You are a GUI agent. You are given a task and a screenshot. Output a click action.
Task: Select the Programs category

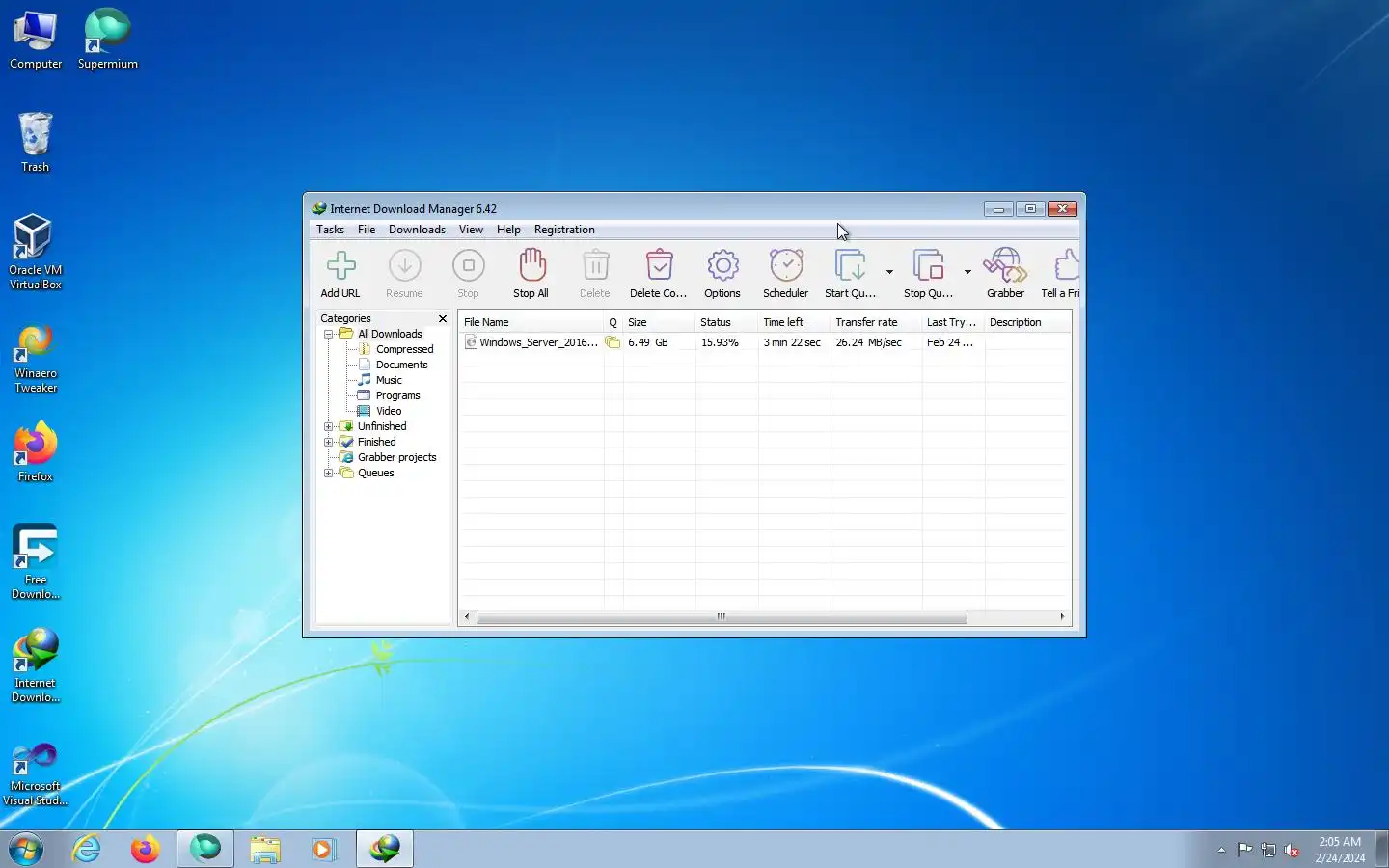point(397,395)
